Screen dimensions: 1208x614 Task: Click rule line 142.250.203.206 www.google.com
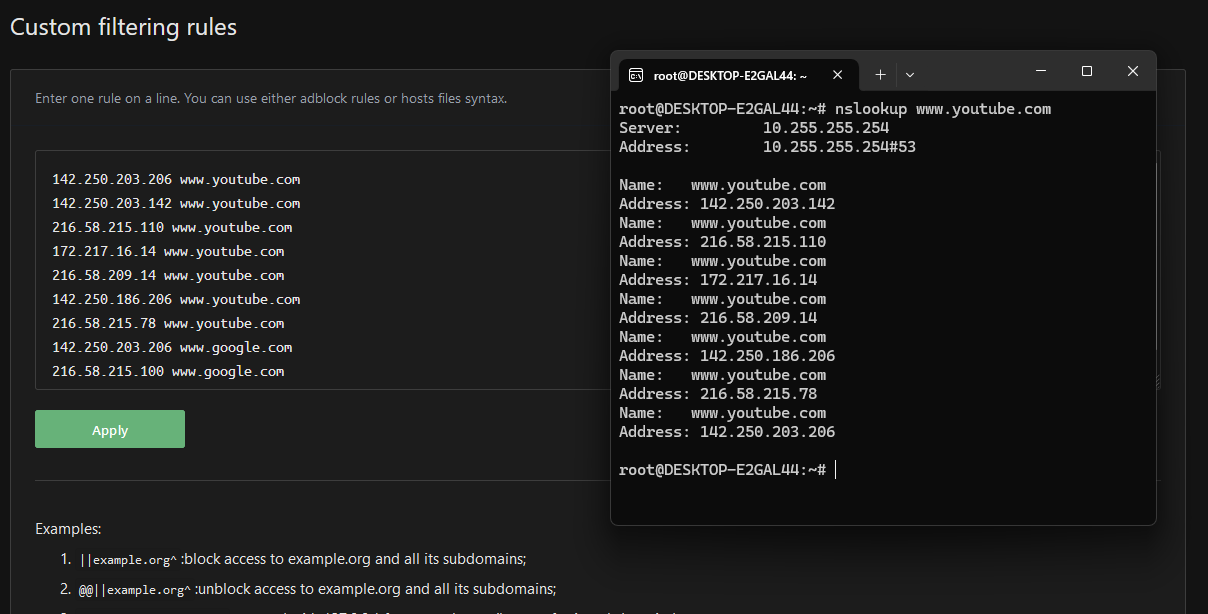(172, 348)
